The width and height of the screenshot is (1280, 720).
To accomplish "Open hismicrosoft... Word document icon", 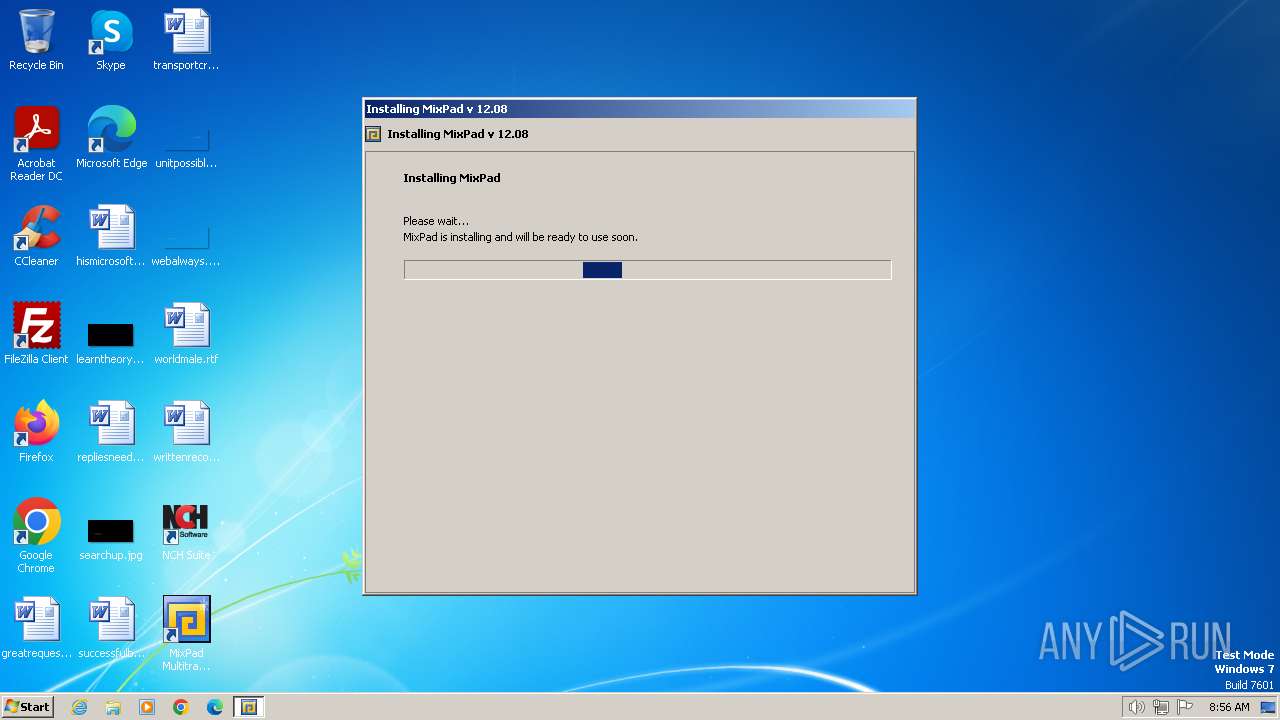I will (111, 236).
